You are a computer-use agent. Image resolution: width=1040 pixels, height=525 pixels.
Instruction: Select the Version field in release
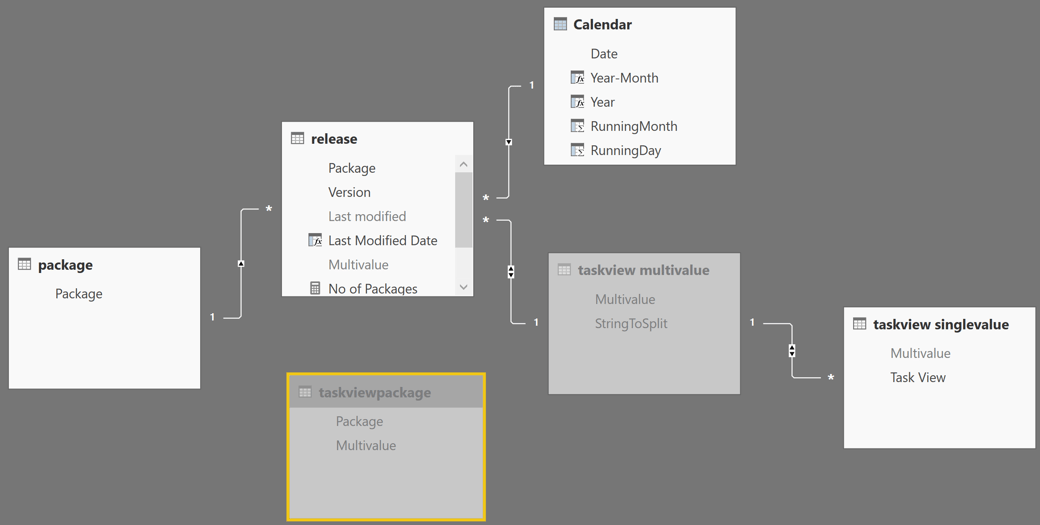click(x=349, y=192)
